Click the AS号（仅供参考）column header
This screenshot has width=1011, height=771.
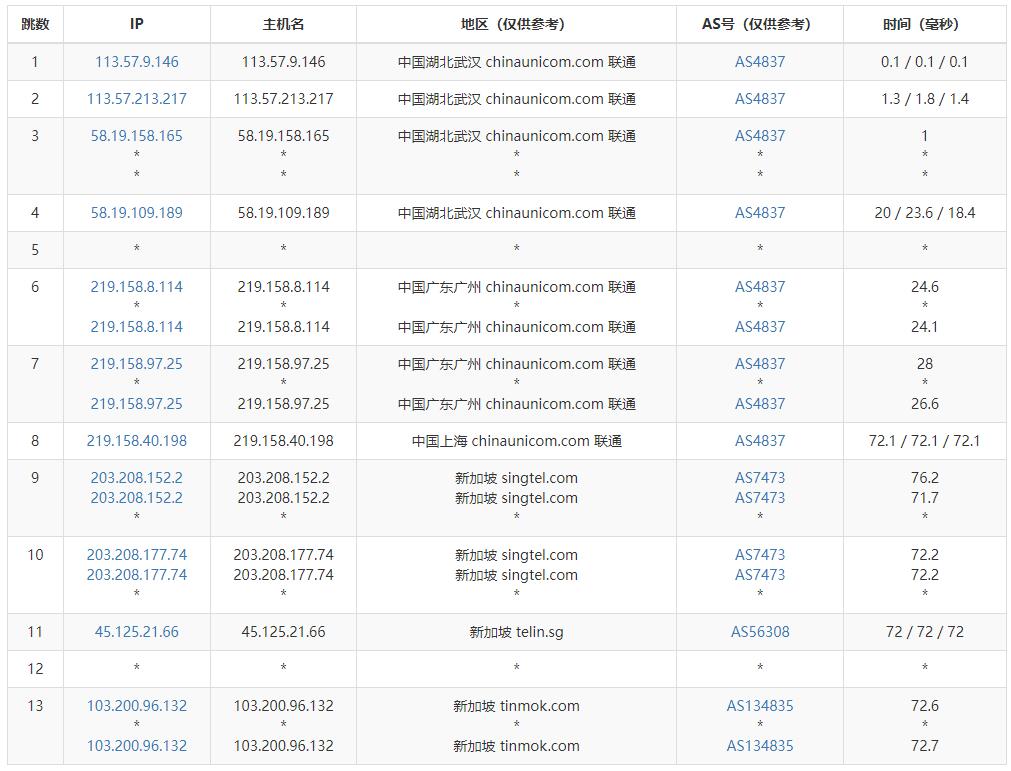(x=760, y=24)
